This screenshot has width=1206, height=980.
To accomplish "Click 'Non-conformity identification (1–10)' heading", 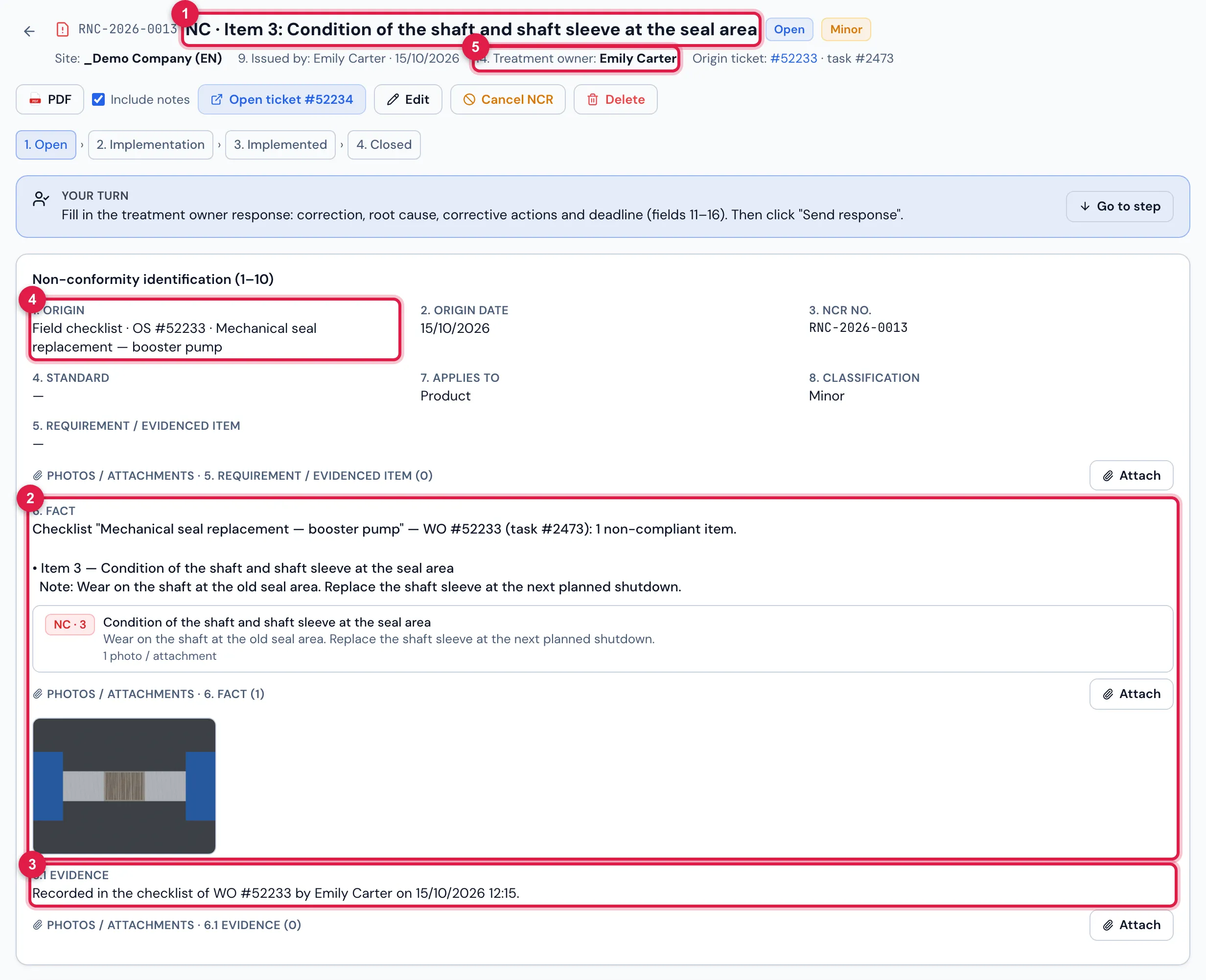I will pos(153,279).
